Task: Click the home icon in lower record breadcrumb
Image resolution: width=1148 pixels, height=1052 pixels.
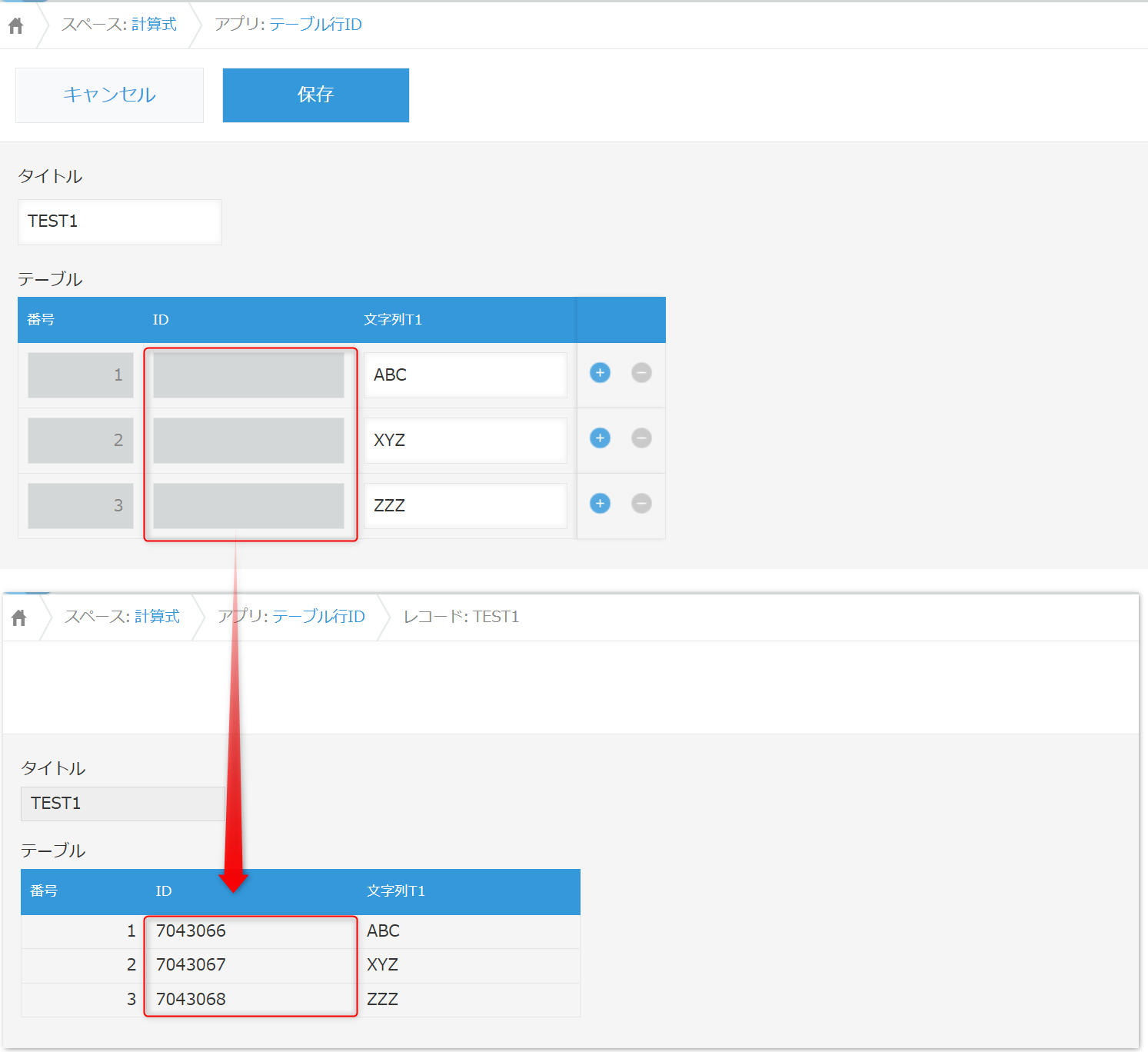Action: tap(19, 618)
